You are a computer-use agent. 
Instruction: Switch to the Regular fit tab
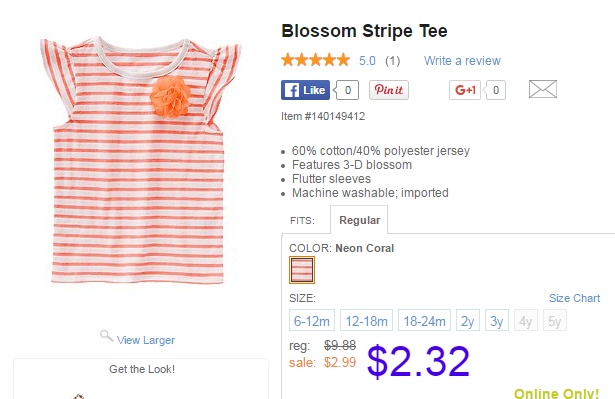tap(359, 220)
